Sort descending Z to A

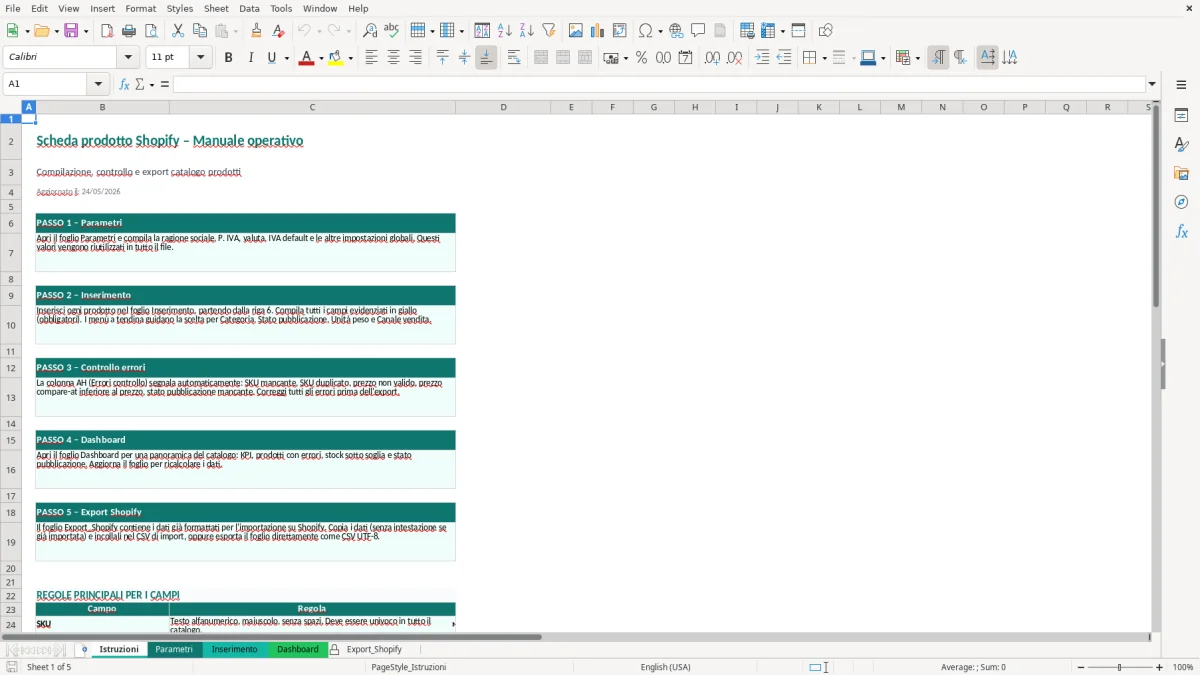coord(527,31)
